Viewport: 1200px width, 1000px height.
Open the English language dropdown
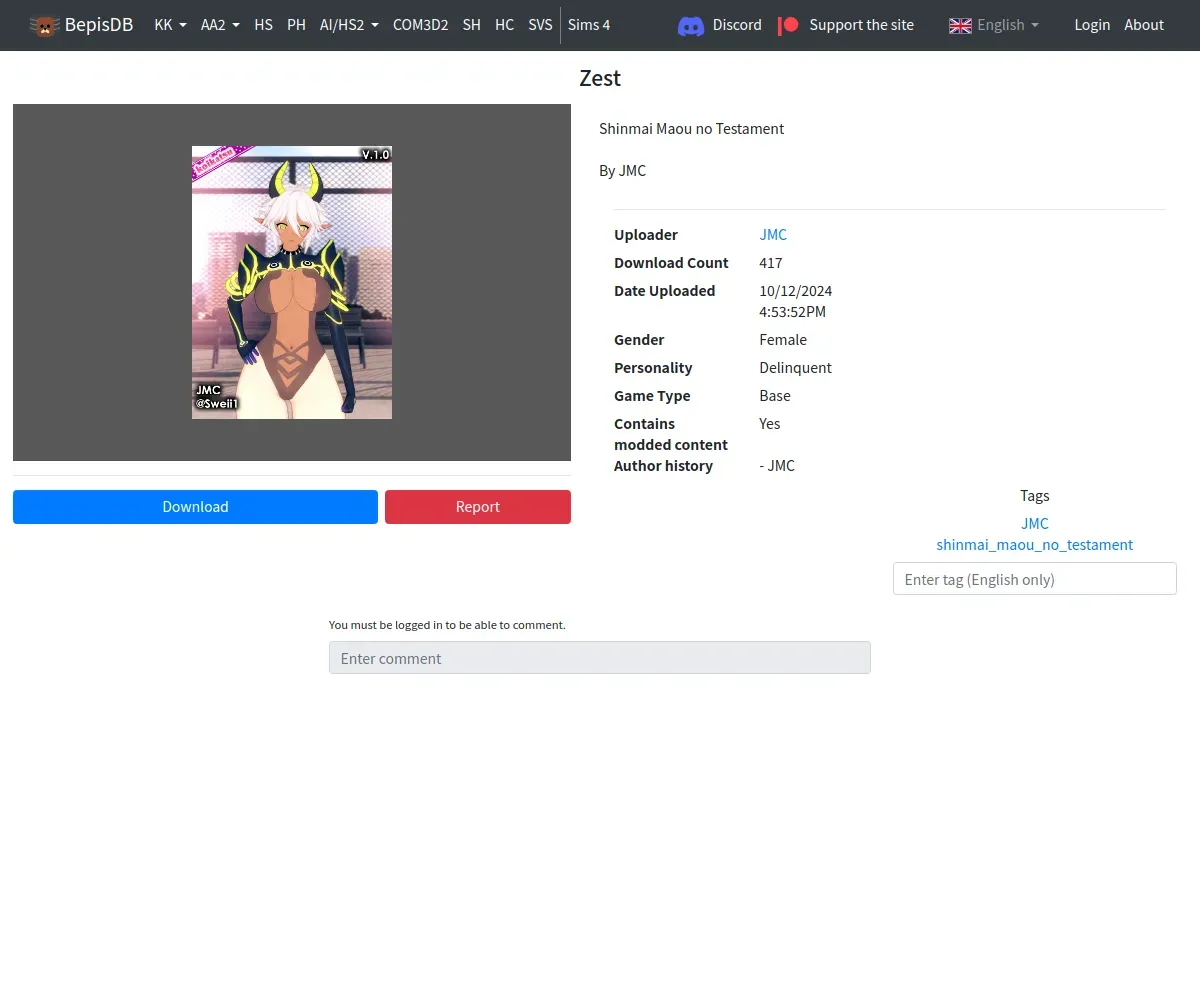click(994, 25)
